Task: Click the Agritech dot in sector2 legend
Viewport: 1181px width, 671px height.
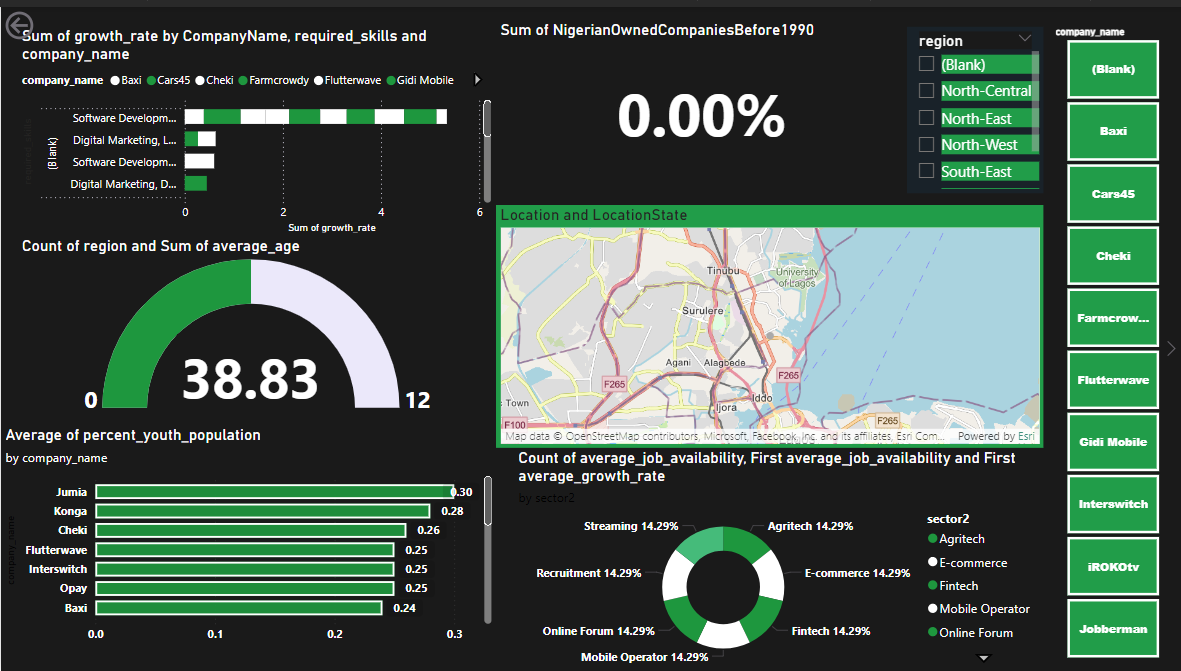Action: point(932,539)
